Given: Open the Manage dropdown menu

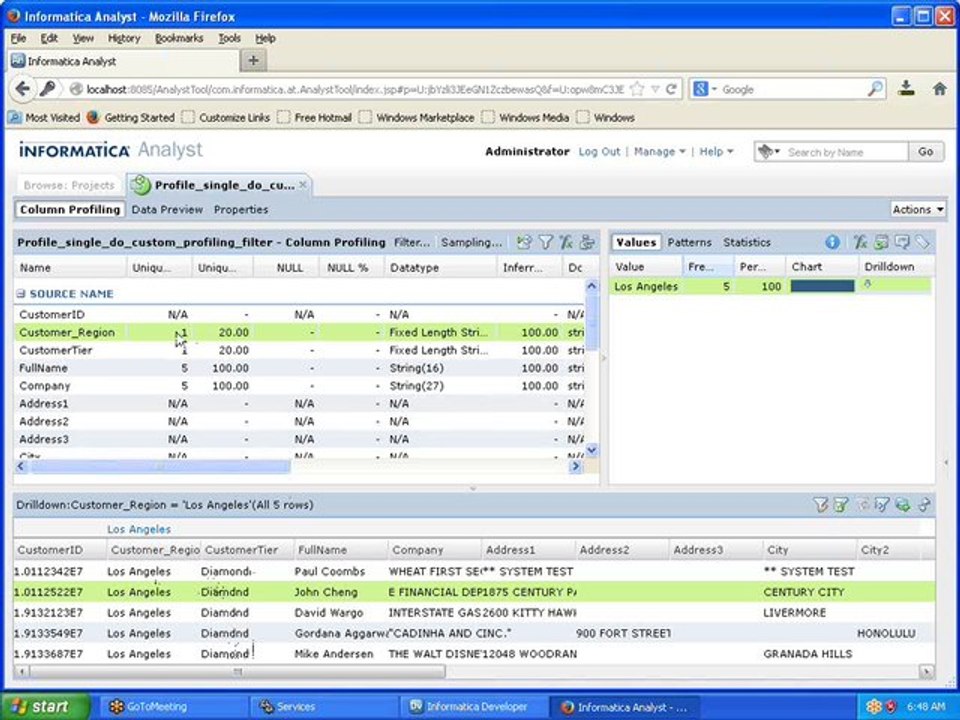Looking at the screenshot, I should pos(659,151).
